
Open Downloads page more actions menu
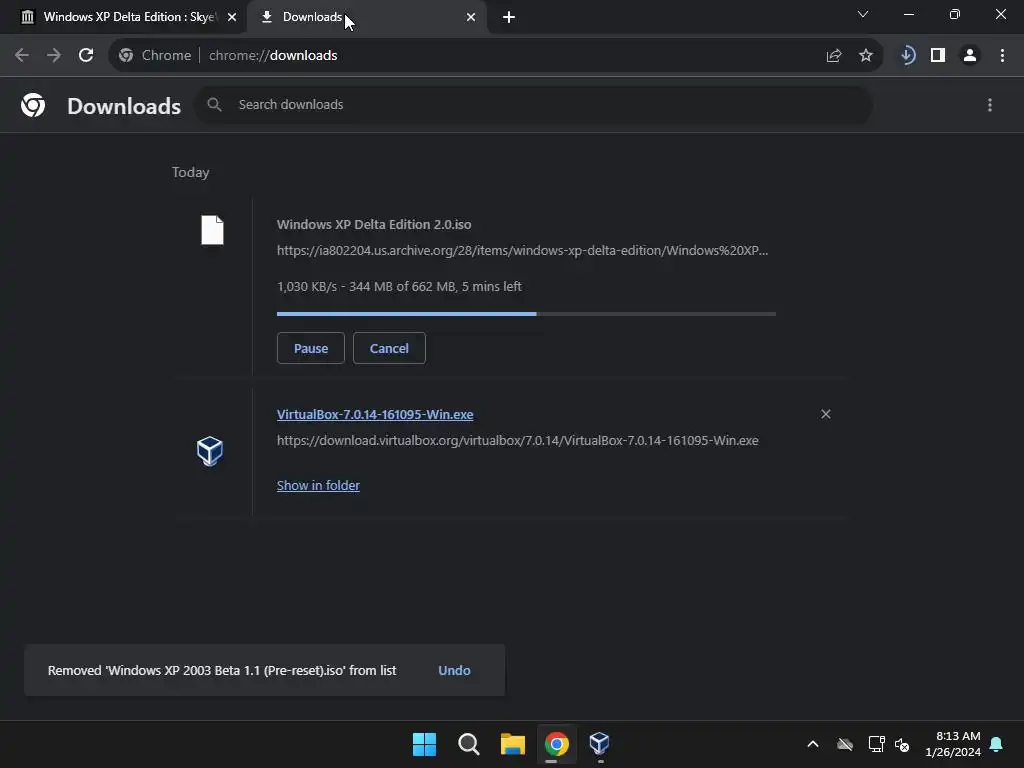[990, 105]
